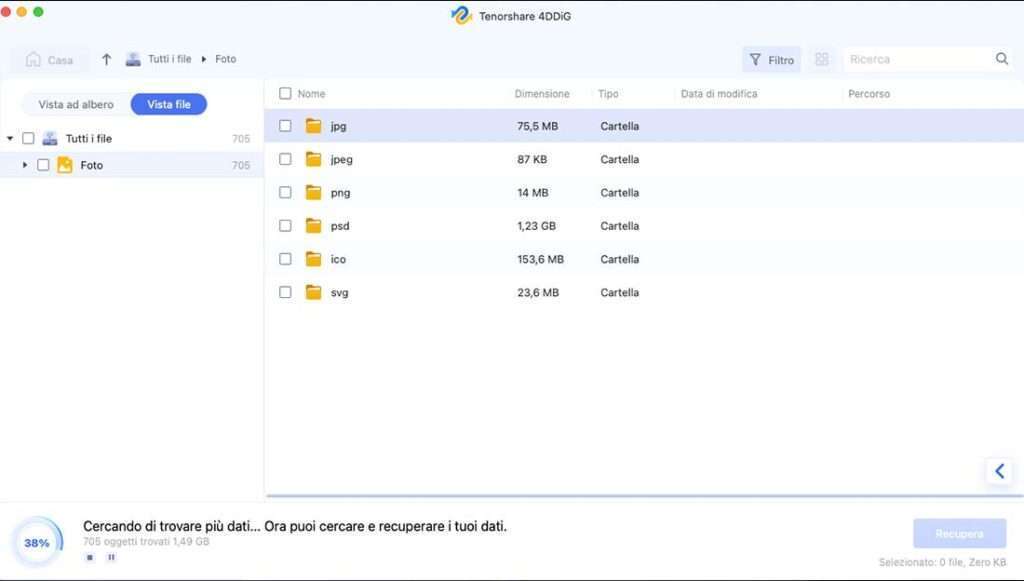Image resolution: width=1024 pixels, height=581 pixels.
Task: Check the jpg folder checkbox
Action: coord(285,125)
